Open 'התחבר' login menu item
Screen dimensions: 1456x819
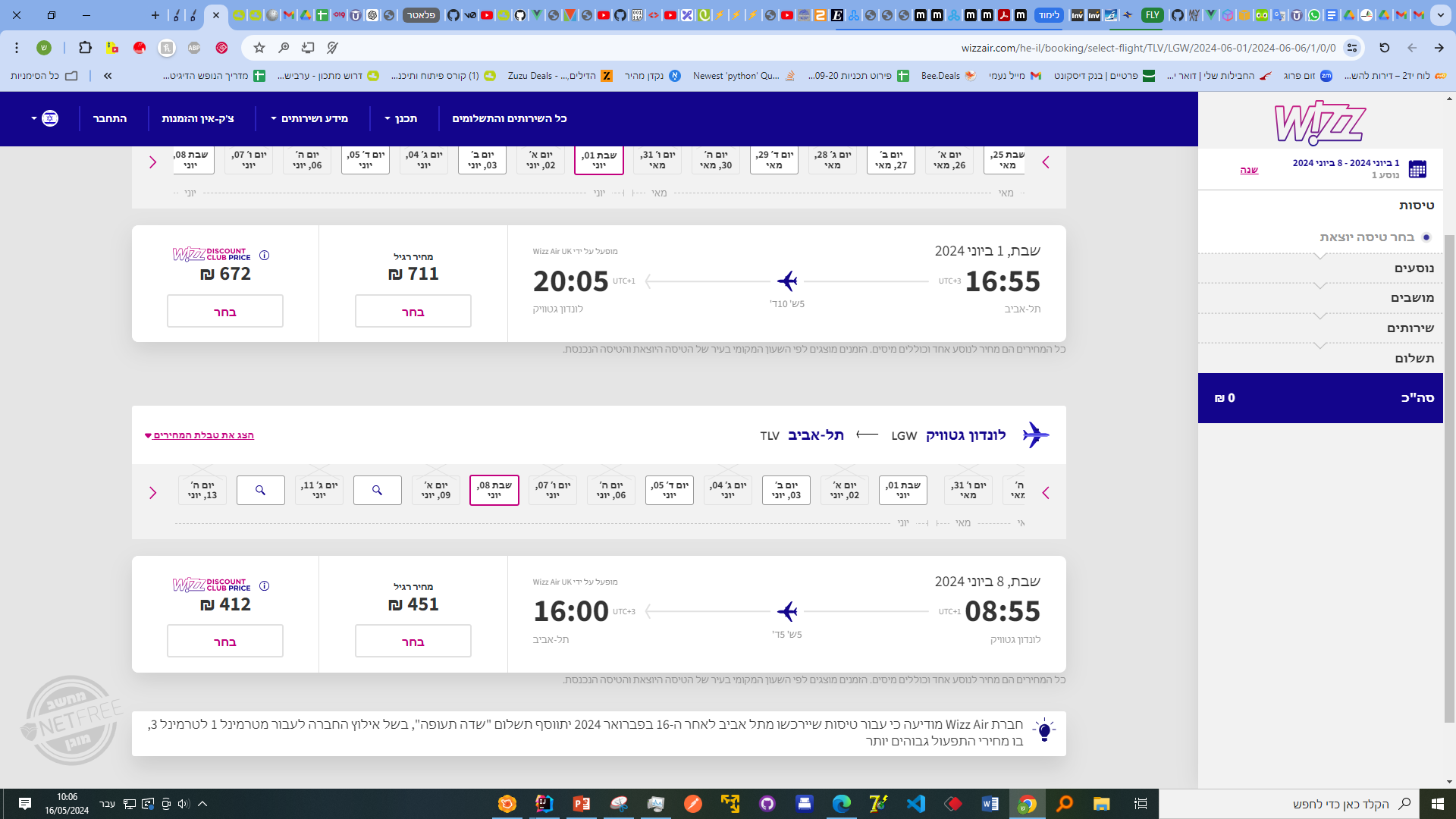(x=110, y=118)
